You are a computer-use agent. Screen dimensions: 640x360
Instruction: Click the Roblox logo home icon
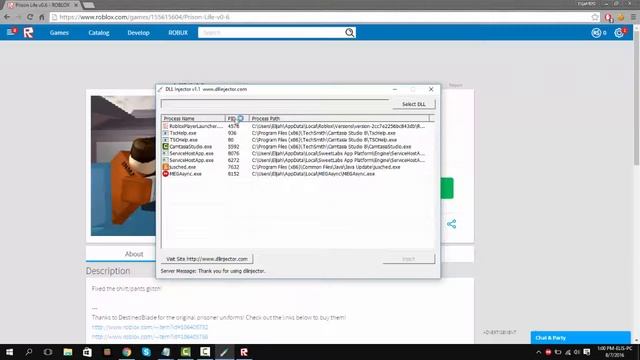tap(28, 33)
